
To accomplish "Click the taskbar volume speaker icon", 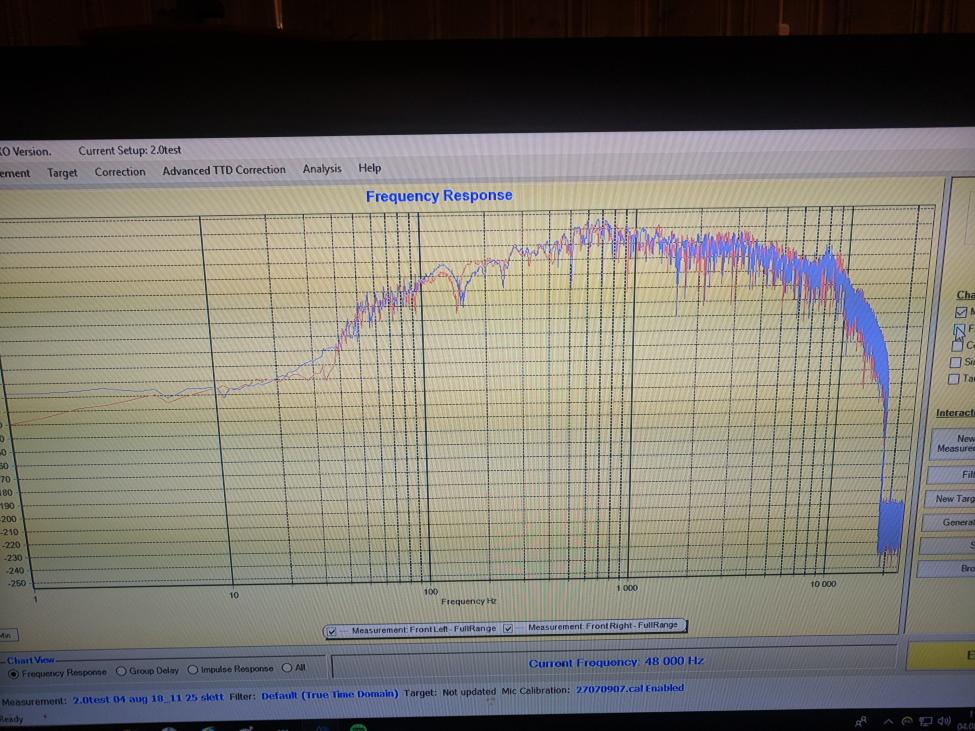I will pyautogui.click(x=944, y=721).
